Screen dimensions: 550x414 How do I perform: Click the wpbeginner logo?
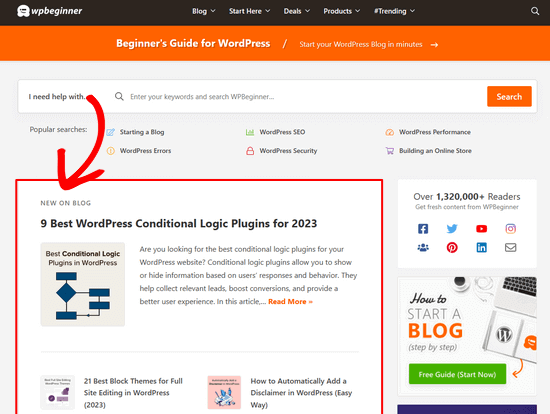pos(49,11)
